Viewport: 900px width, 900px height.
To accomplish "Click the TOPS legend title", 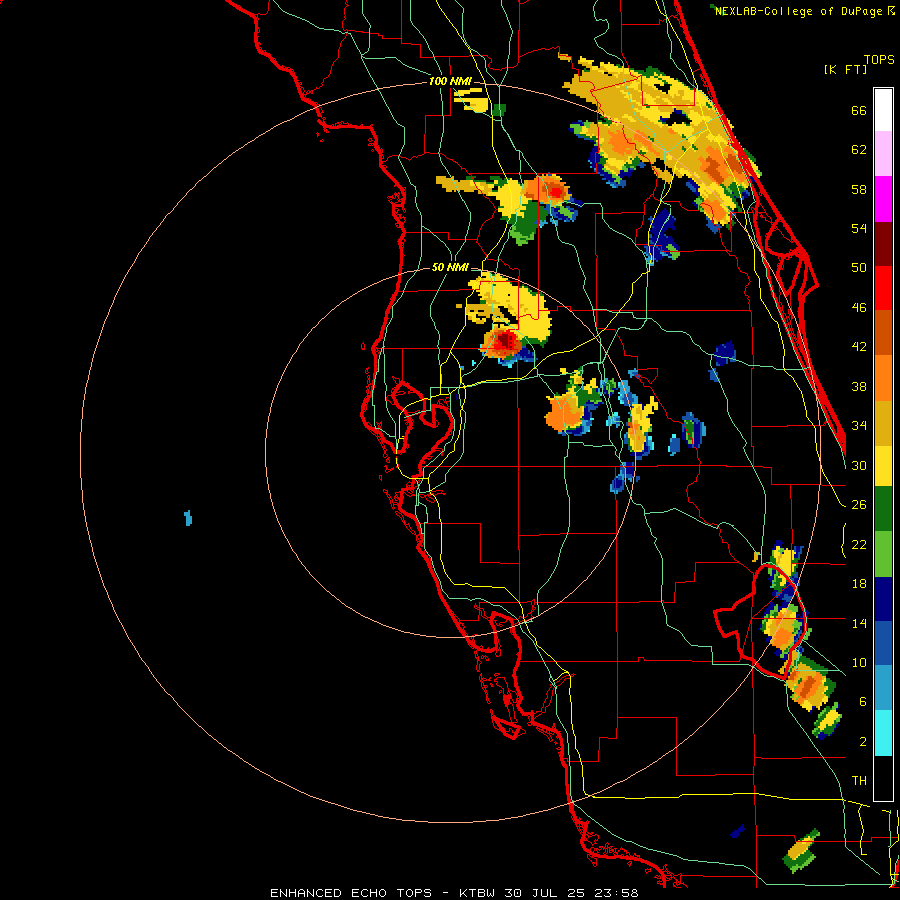I will (879, 59).
